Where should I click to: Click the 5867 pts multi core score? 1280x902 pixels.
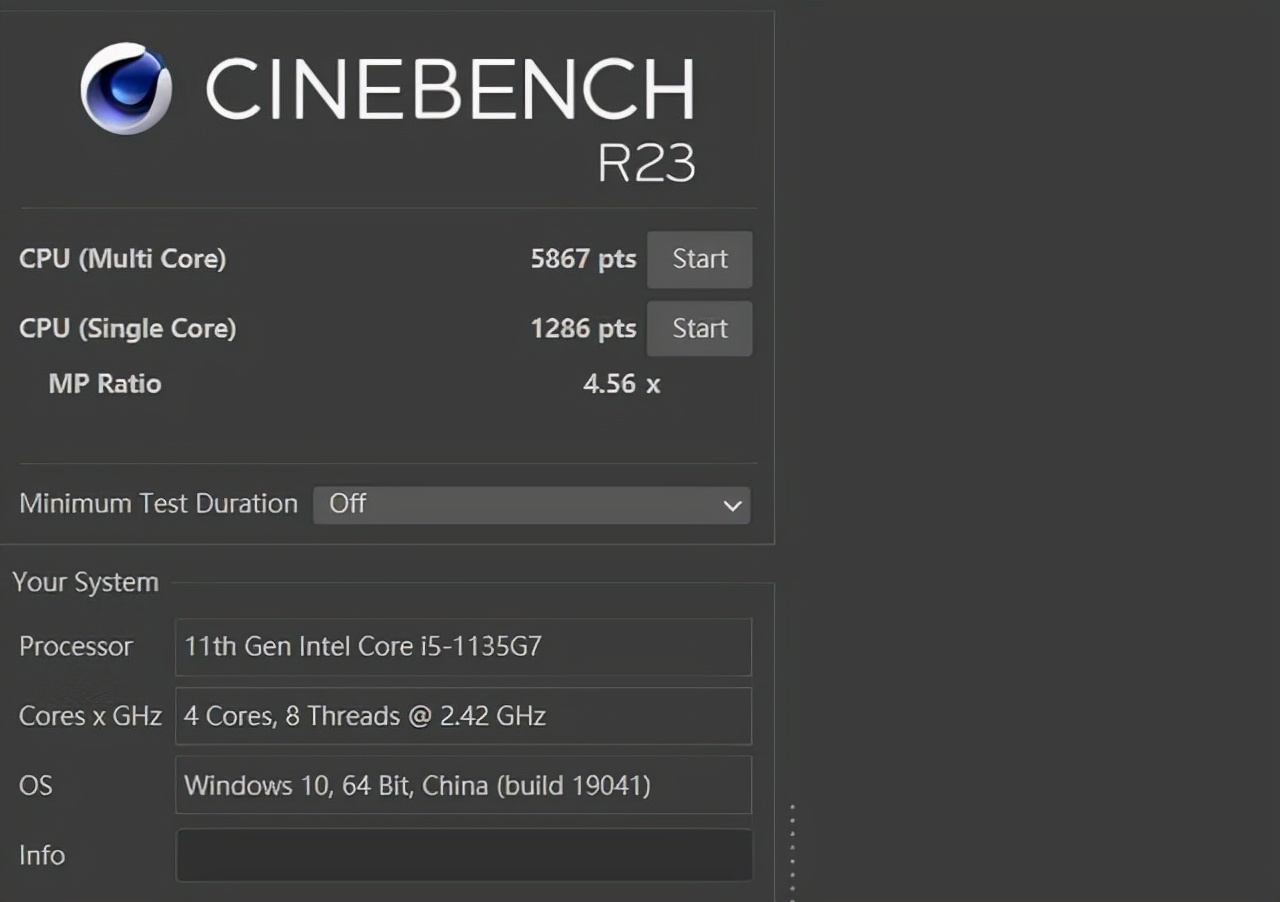point(583,259)
